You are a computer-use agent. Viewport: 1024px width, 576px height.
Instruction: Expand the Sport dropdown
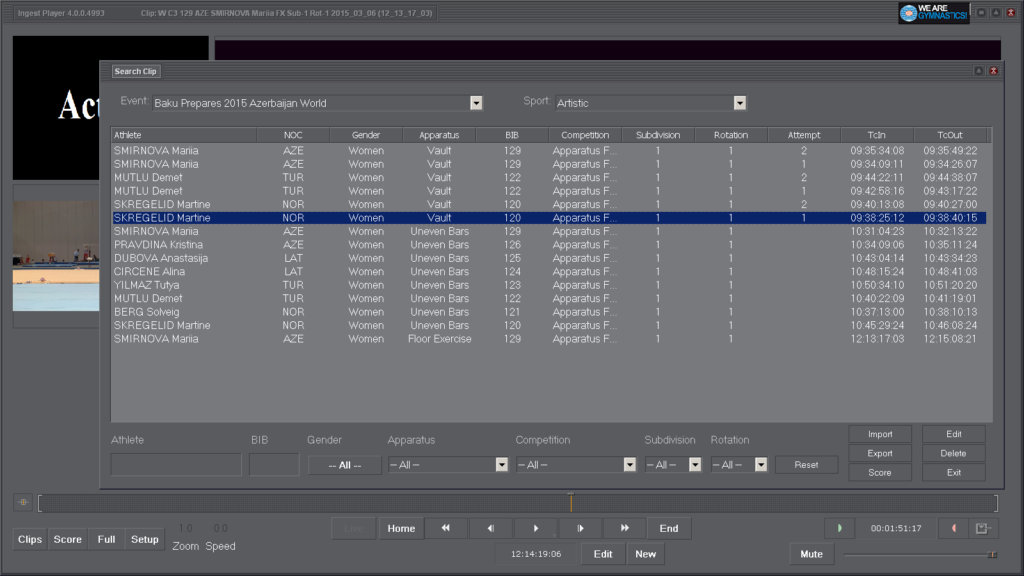740,103
